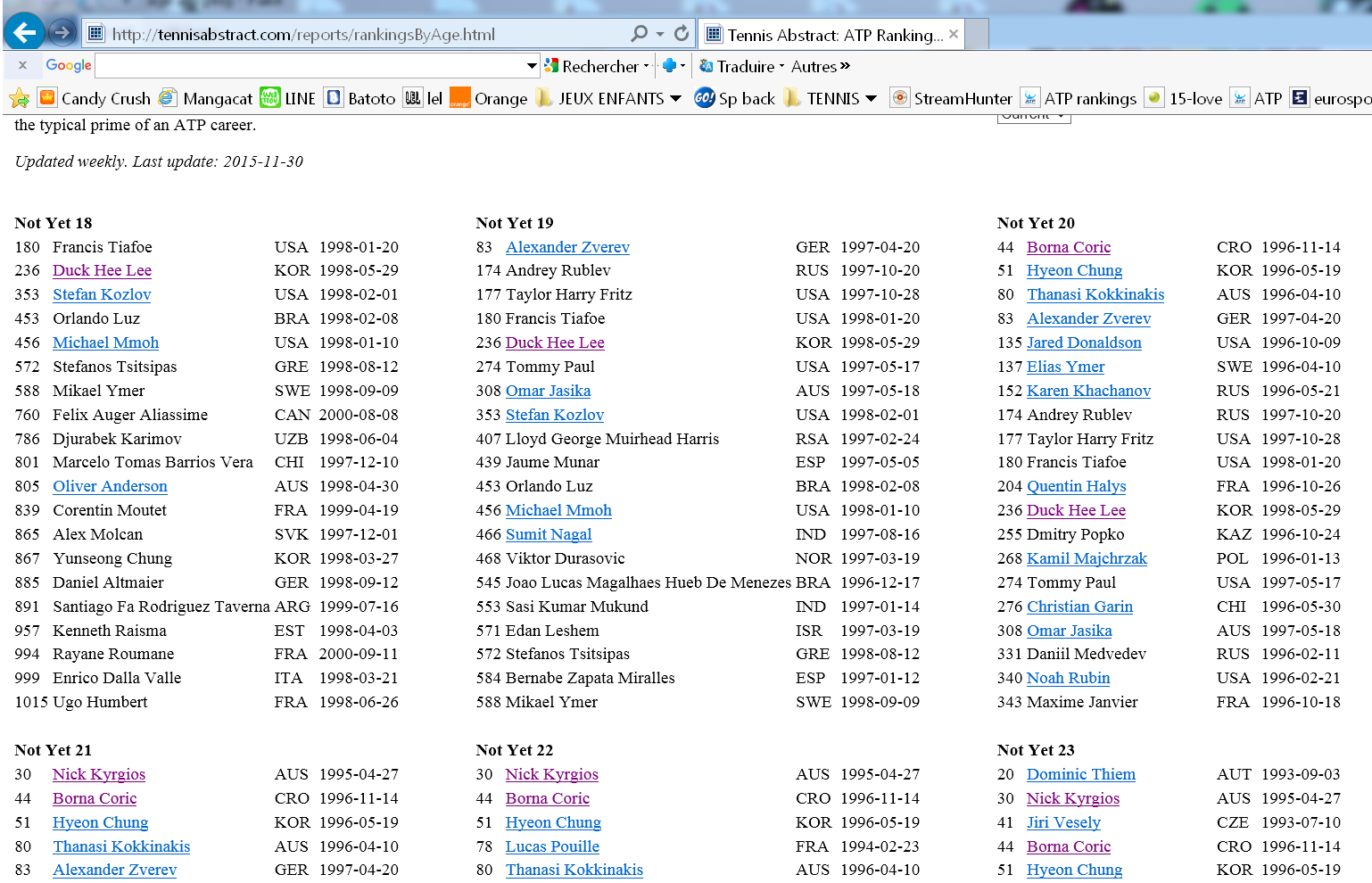
Task: Click the address bar search magnifier icon
Action: click(639, 34)
